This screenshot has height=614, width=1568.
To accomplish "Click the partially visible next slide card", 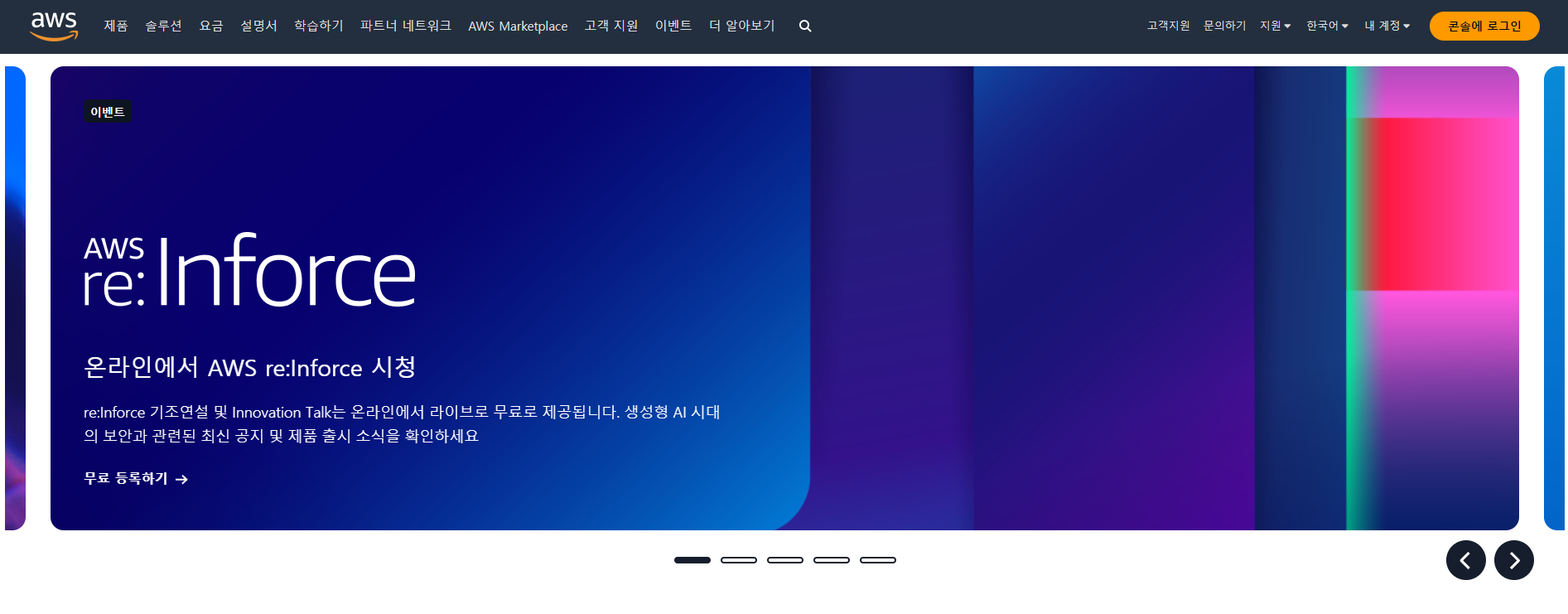I will coord(1554,298).
